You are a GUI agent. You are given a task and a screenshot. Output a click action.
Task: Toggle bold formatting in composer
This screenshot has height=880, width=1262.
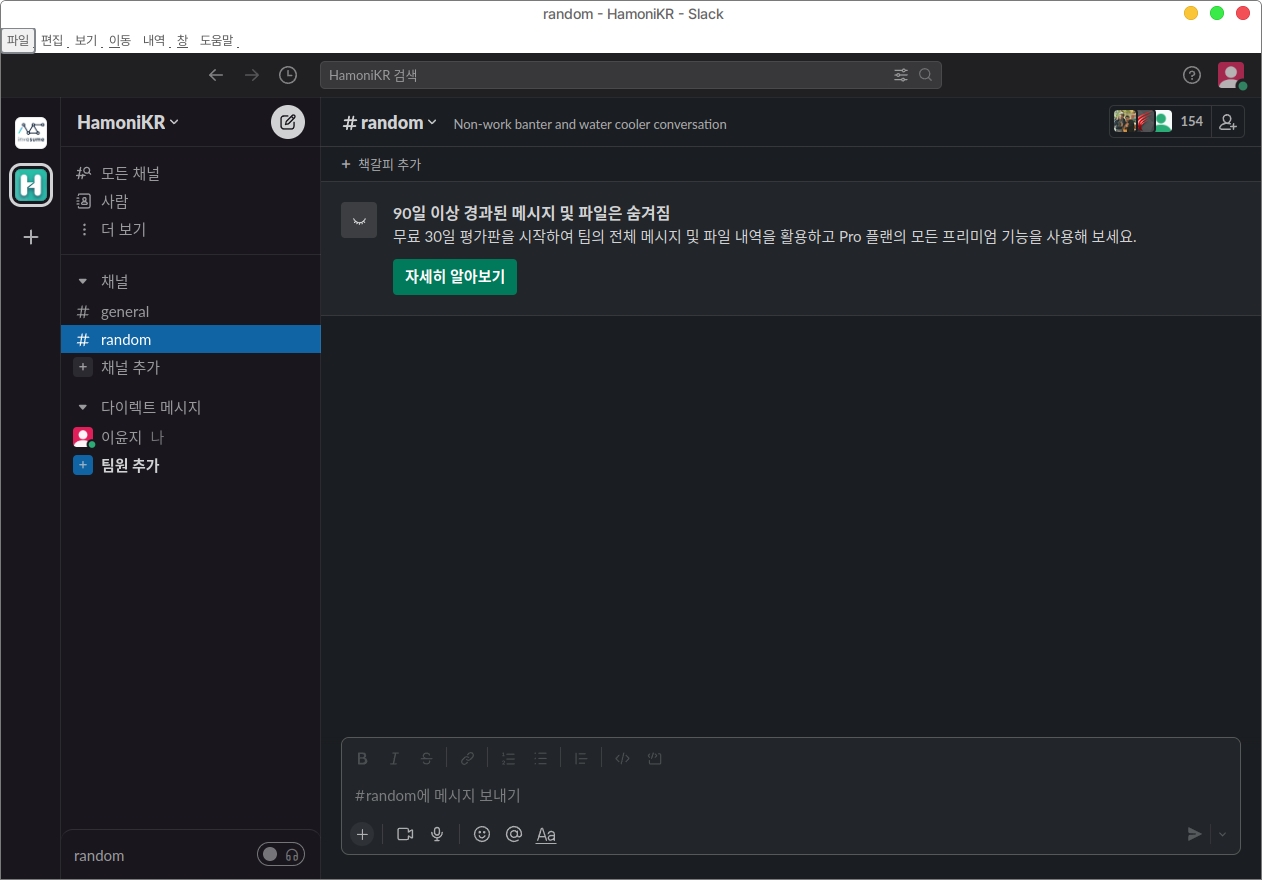click(363, 758)
